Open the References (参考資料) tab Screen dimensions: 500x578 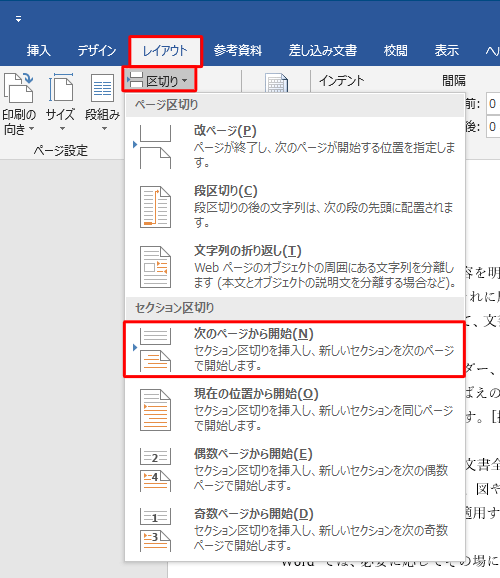[237, 51]
